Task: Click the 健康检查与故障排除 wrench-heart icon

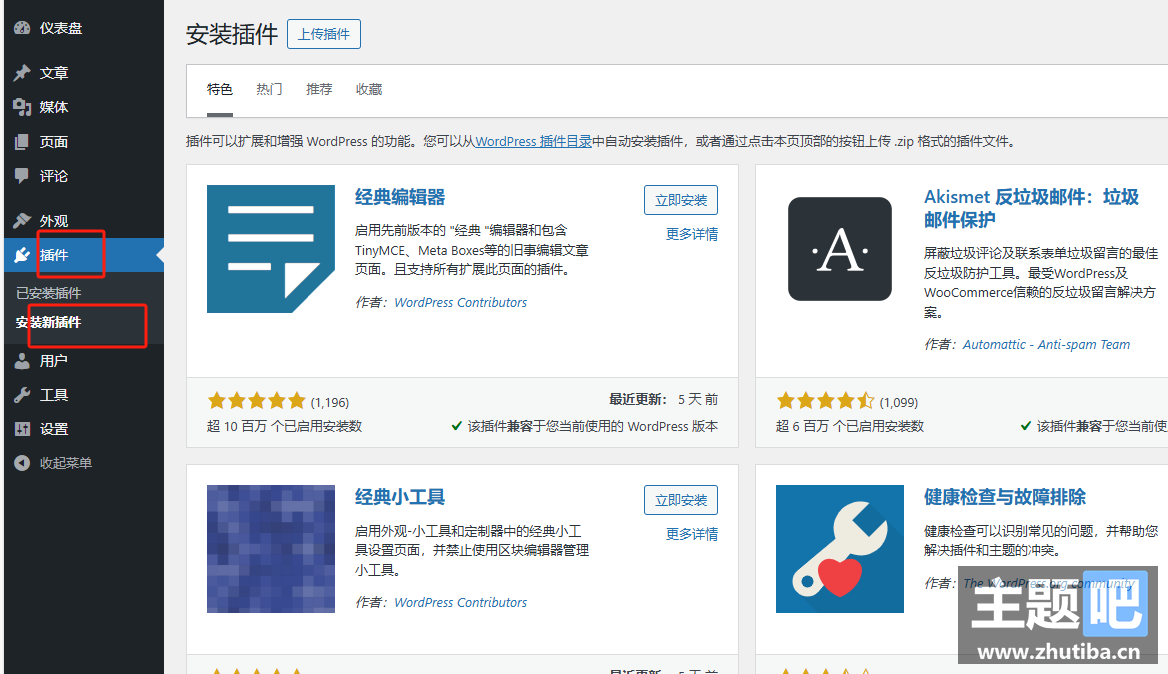Action: [840, 549]
